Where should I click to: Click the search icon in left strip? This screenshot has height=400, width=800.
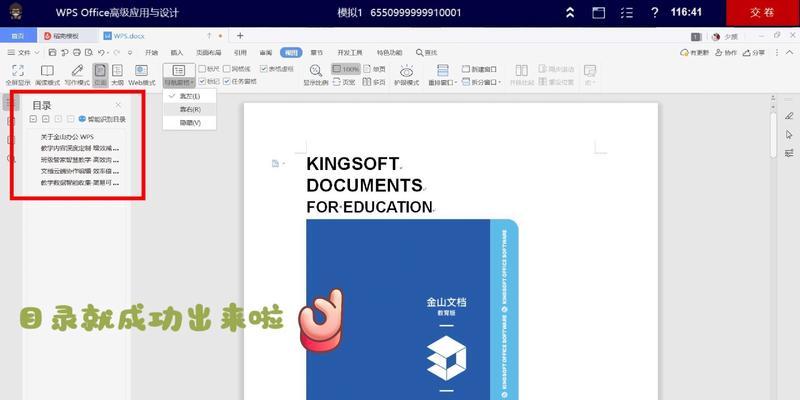(11, 159)
